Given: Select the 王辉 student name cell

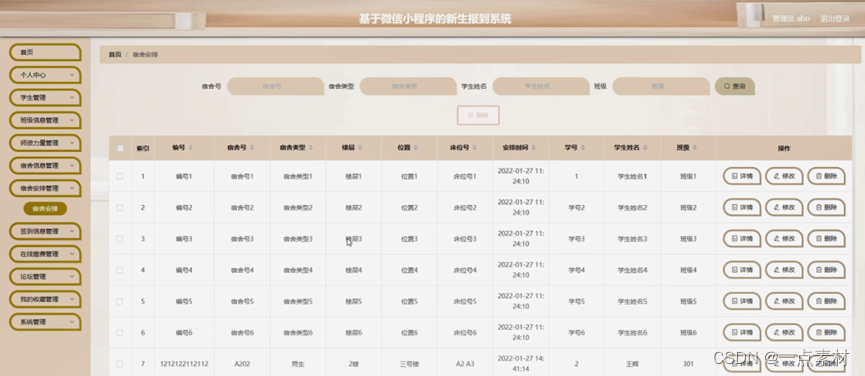Looking at the screenshot, I should 632,364.
